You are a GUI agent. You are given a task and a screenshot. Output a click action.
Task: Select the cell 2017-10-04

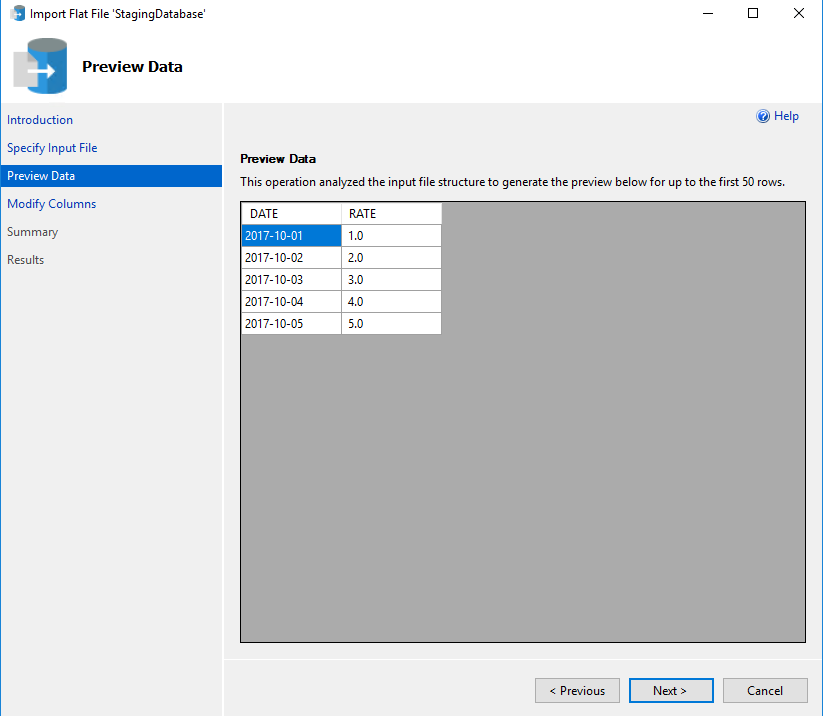click(x=291, y=302)
